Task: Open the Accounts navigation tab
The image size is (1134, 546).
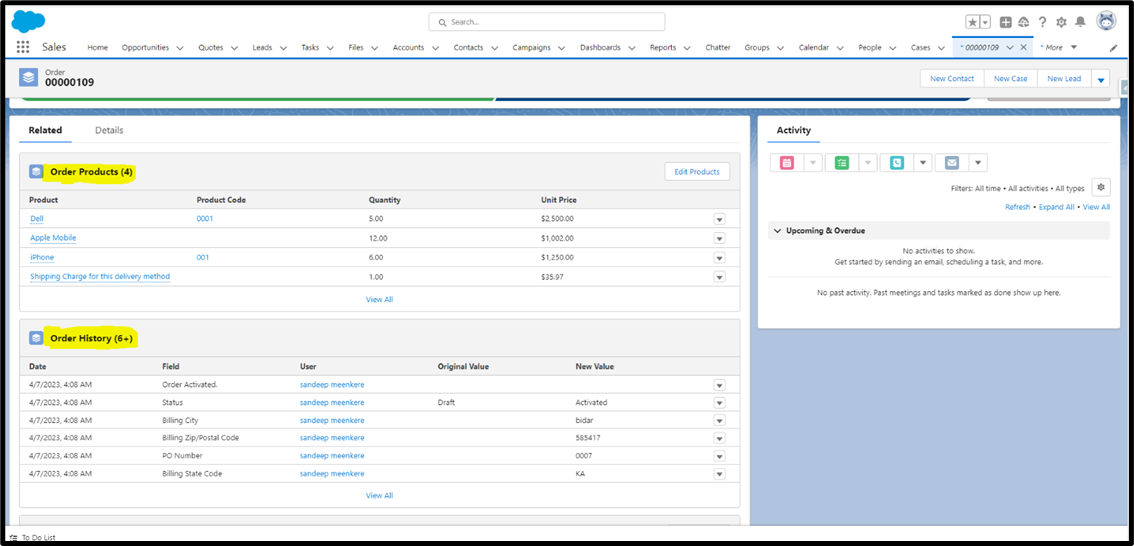Action: click(x=408, y=47)
